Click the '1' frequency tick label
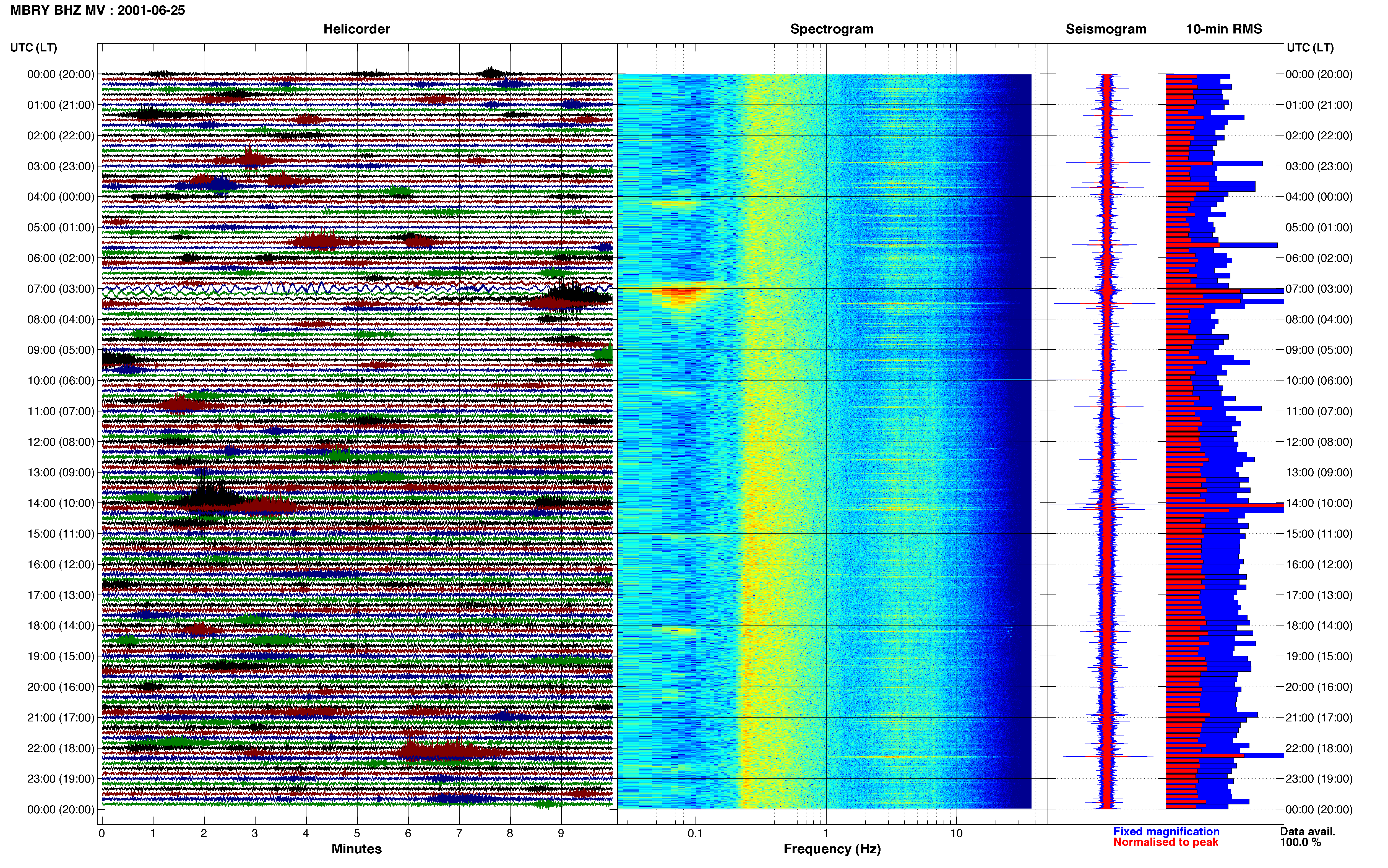 (826, 833)
